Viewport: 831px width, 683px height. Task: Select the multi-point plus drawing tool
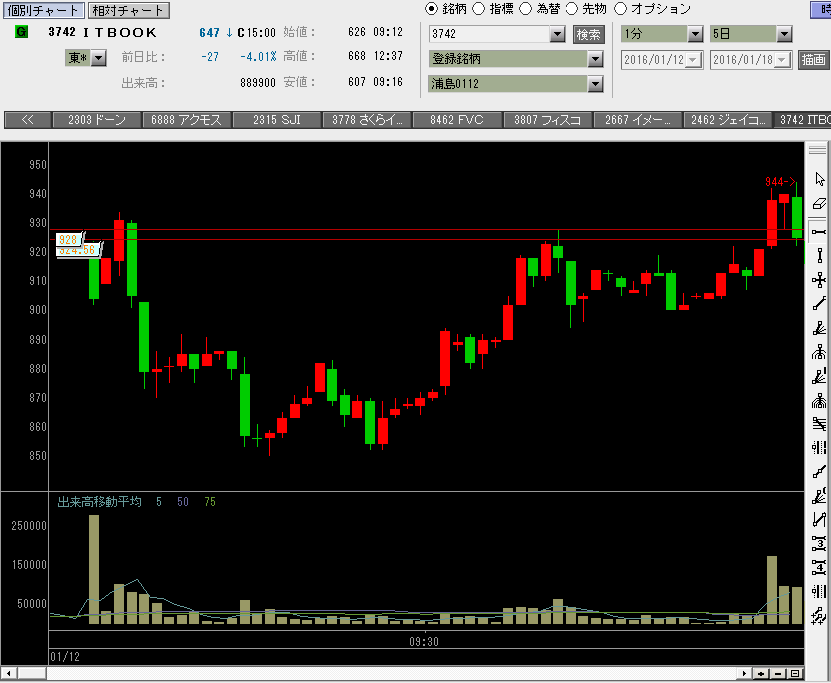pyautogui.click(x=819, y=616)
